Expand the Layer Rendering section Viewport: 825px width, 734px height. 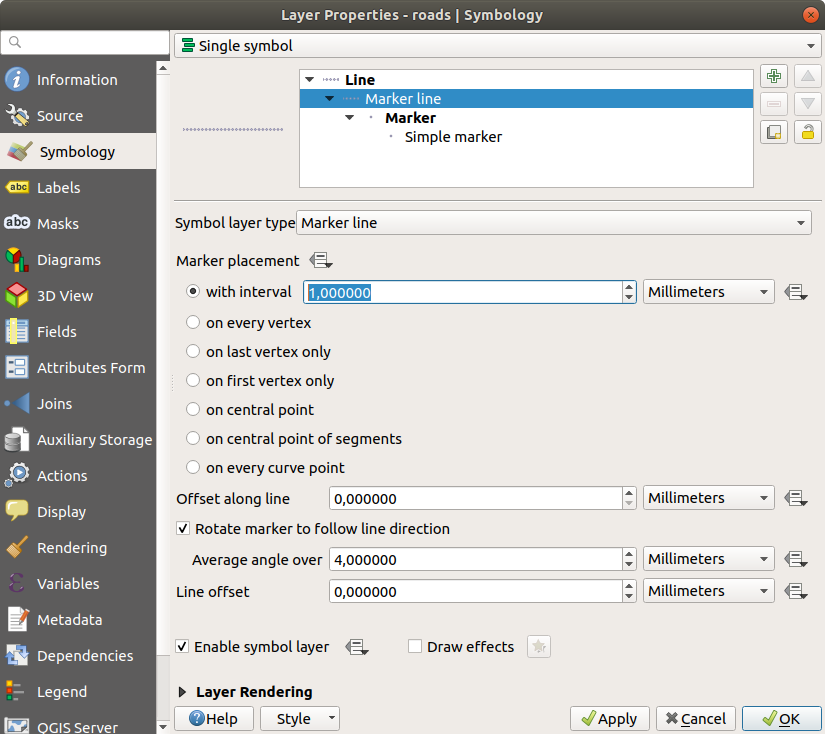coord(183,692)
